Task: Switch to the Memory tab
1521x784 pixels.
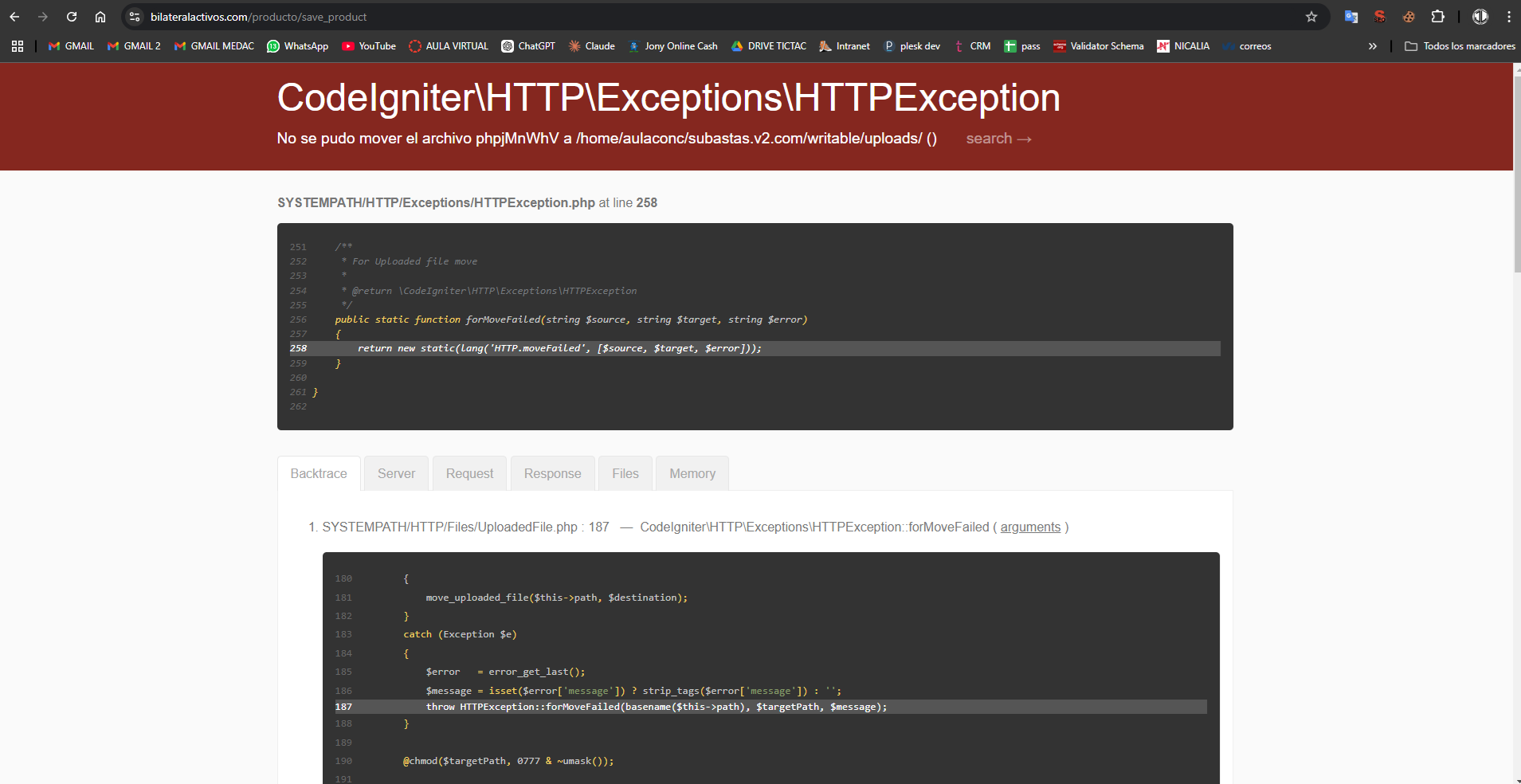Action: (x=692, y=473)
